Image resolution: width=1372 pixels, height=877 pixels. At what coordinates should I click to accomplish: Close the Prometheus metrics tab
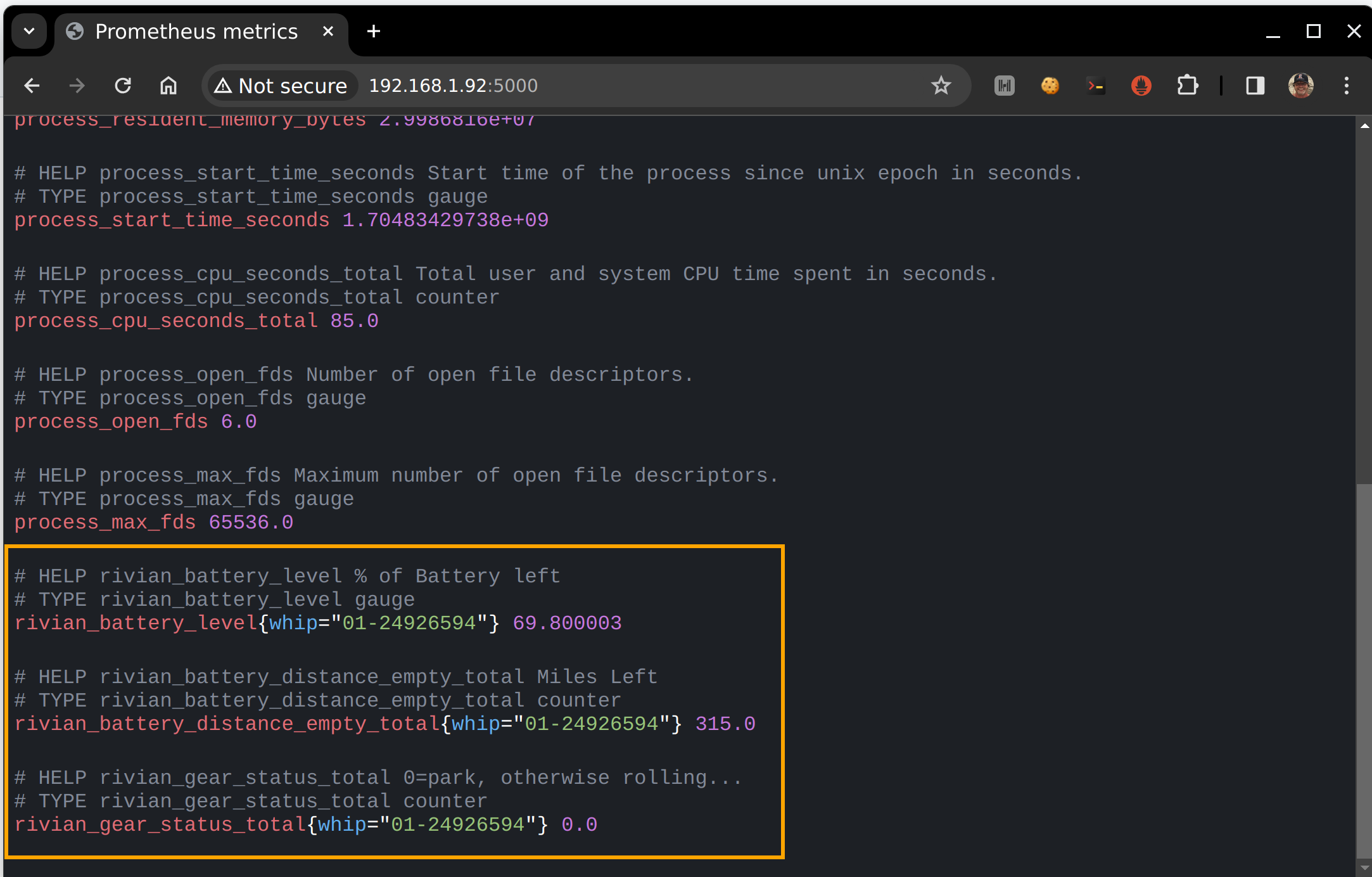328,31
